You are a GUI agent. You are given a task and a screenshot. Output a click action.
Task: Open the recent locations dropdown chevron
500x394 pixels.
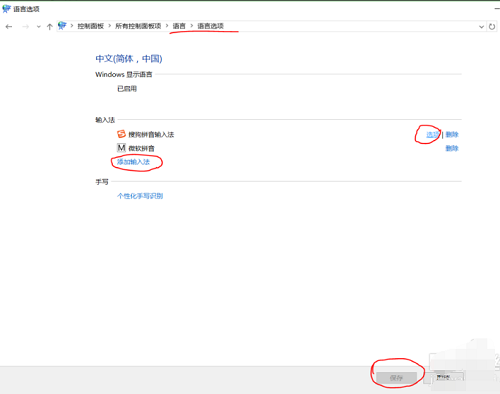pos(39,27)
